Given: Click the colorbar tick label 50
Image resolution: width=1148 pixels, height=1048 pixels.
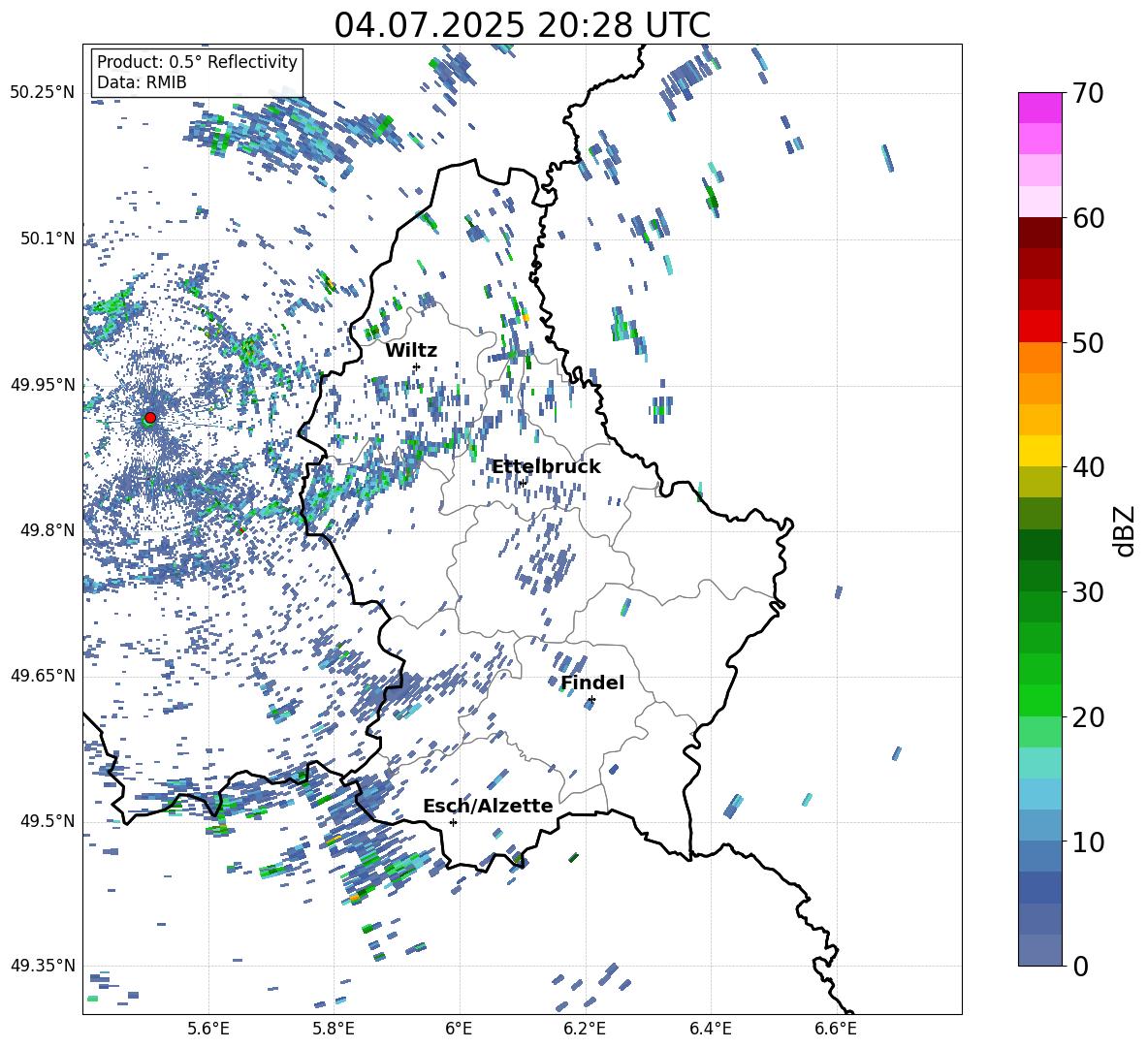Looking at the screenshot, I should [x=1088, y=342].
